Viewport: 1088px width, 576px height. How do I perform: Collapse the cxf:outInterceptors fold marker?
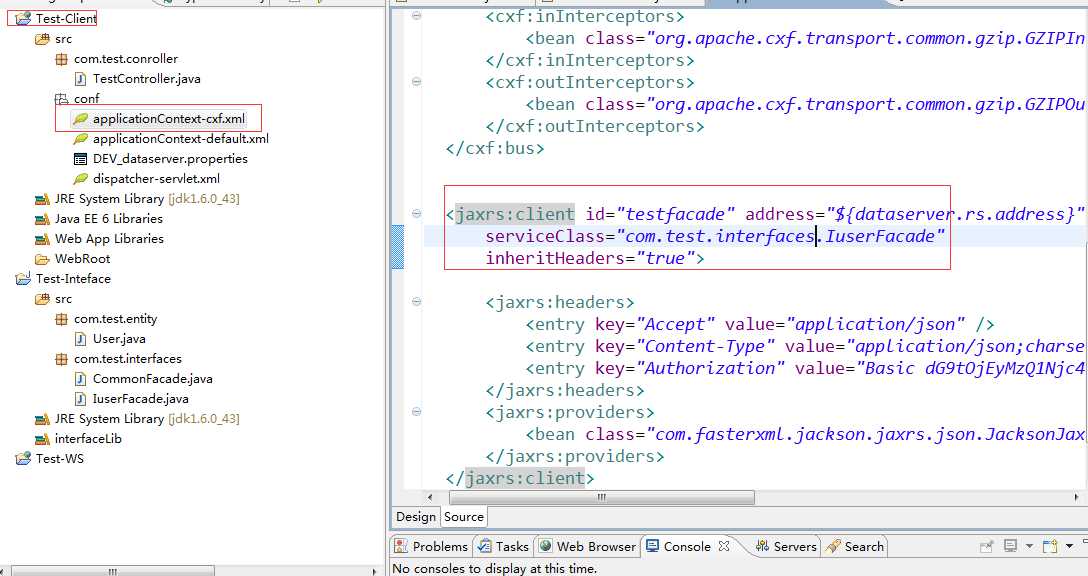[x=416, y=82]
